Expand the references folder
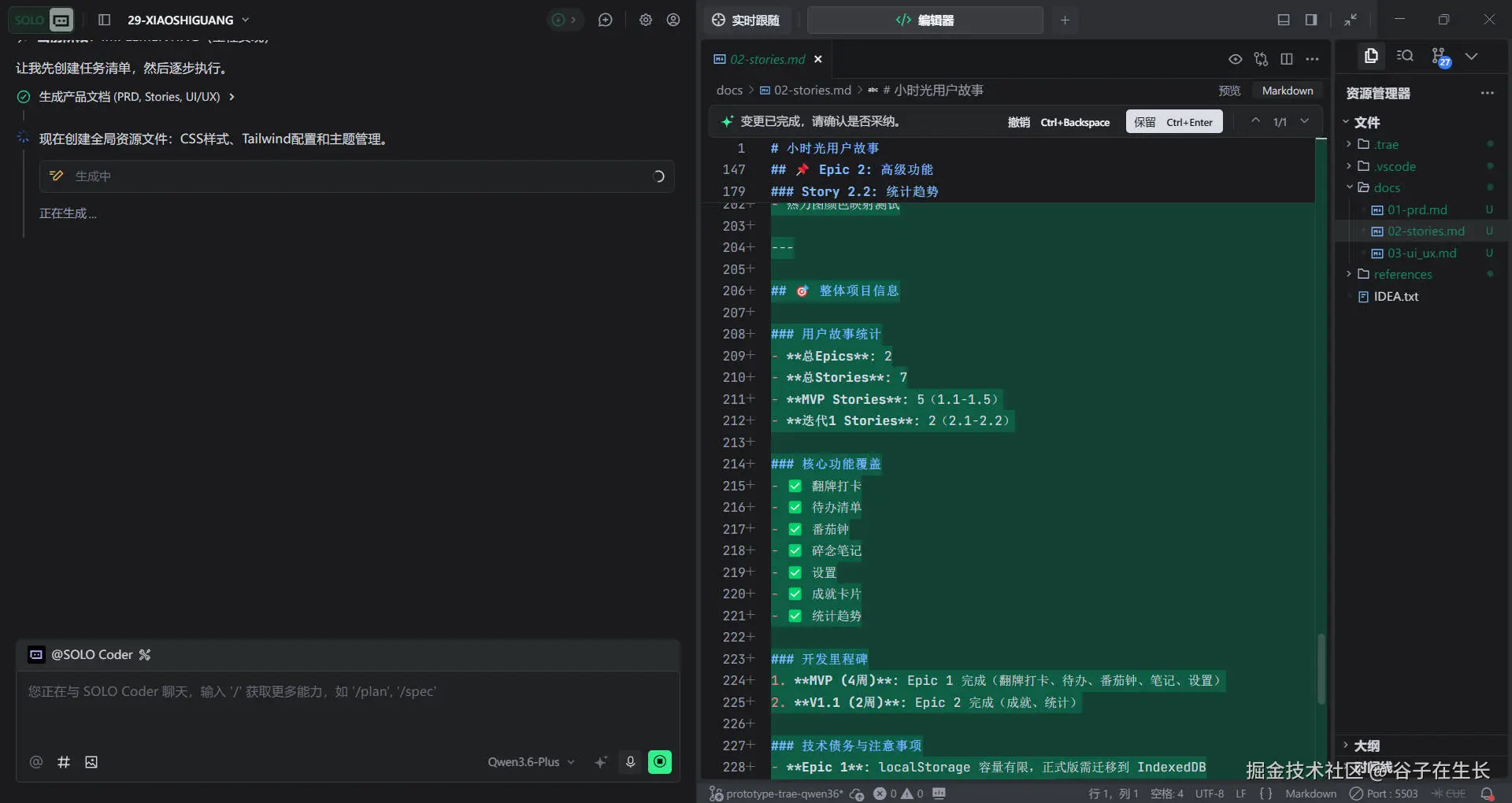The width and height of the screenshot is (1512, 803). pyautogui.click(x=1403, y=274)
